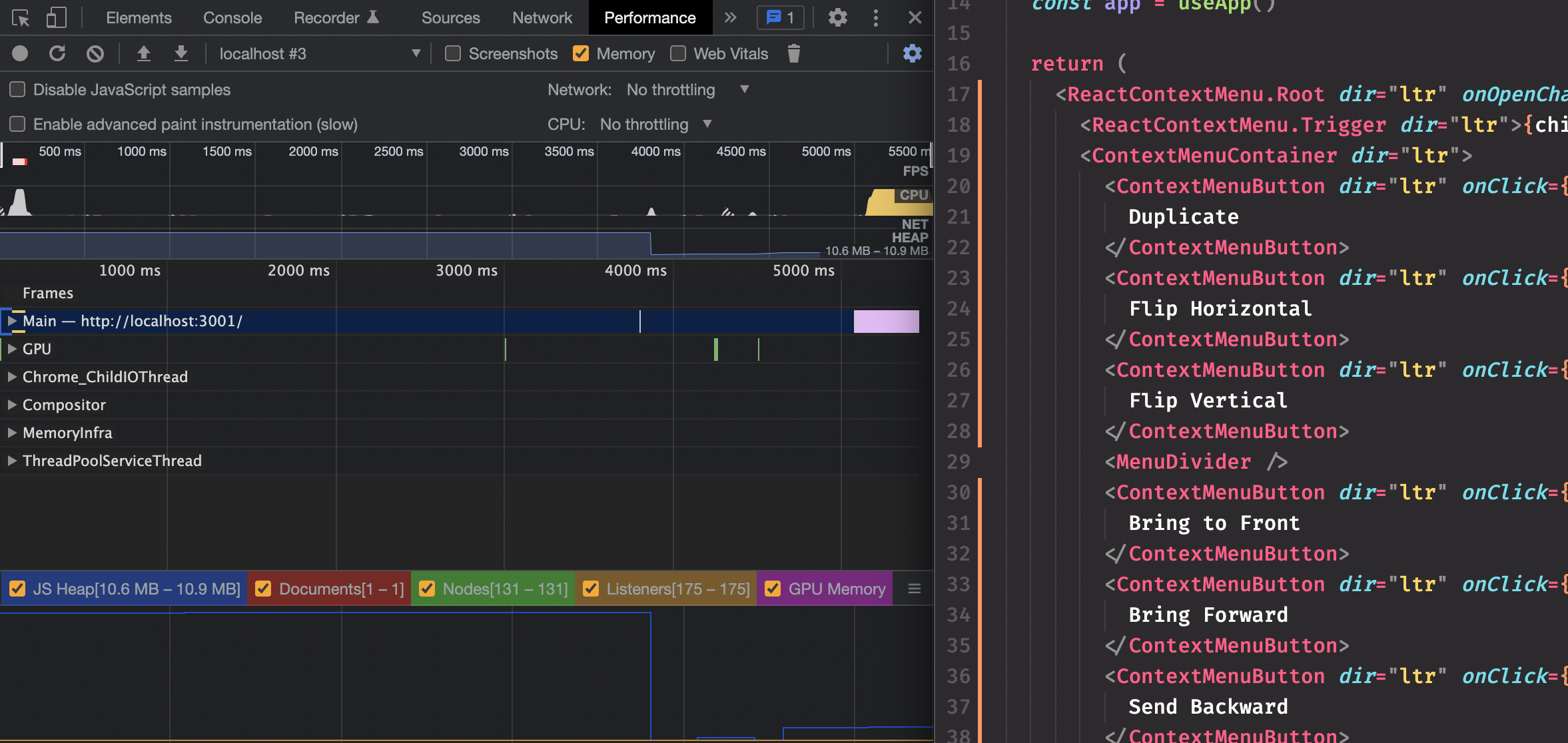The image size is (1568, 743).
Task: Disable the Memory checkbox
Action: coord(581,53)
